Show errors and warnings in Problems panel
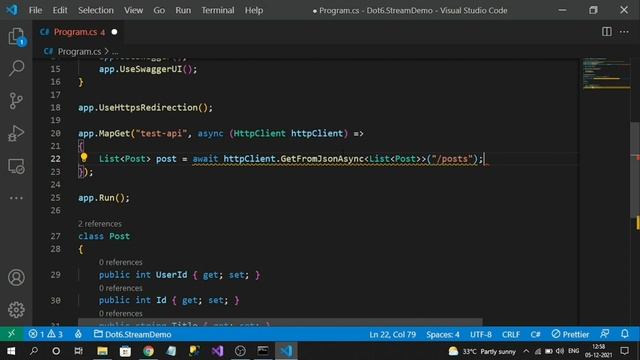The image size is (640, 360). pyautogui.click(x=45, y=334)
